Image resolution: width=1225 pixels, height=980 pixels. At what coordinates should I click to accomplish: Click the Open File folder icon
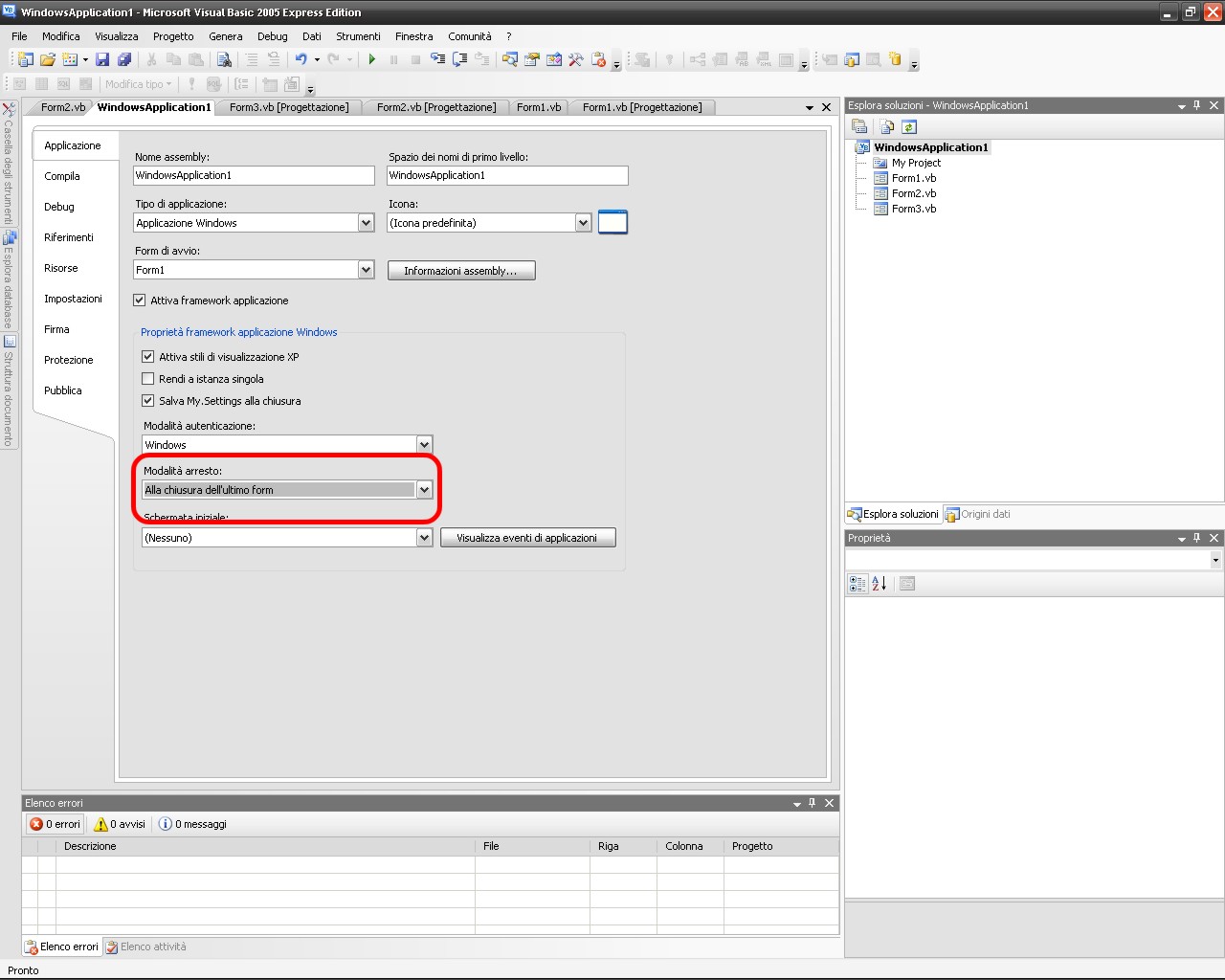(47, 59)
